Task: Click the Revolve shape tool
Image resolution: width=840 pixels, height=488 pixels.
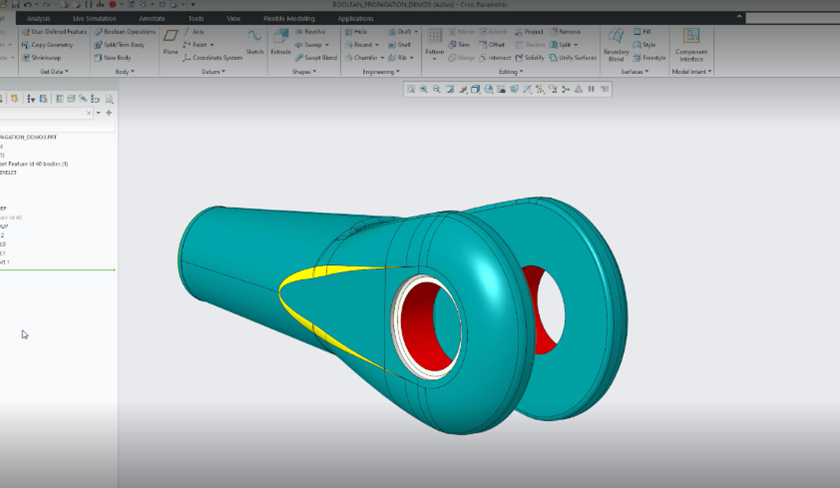Action: point(308,32)
